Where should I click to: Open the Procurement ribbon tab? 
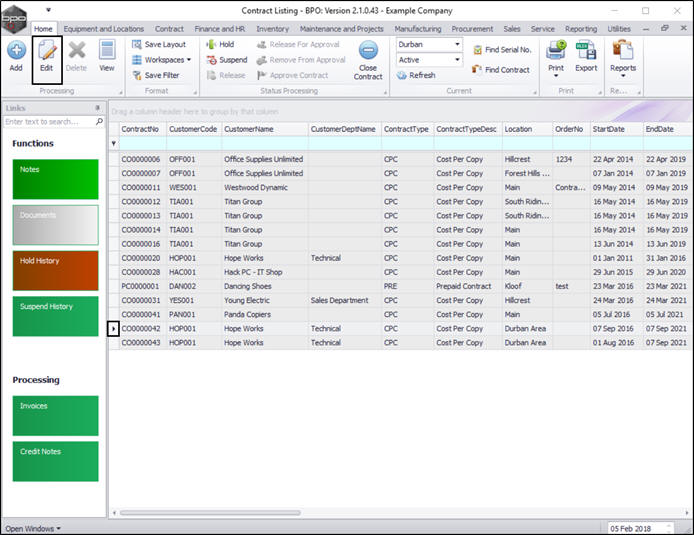pyautogui.click(x=472, y=29)
